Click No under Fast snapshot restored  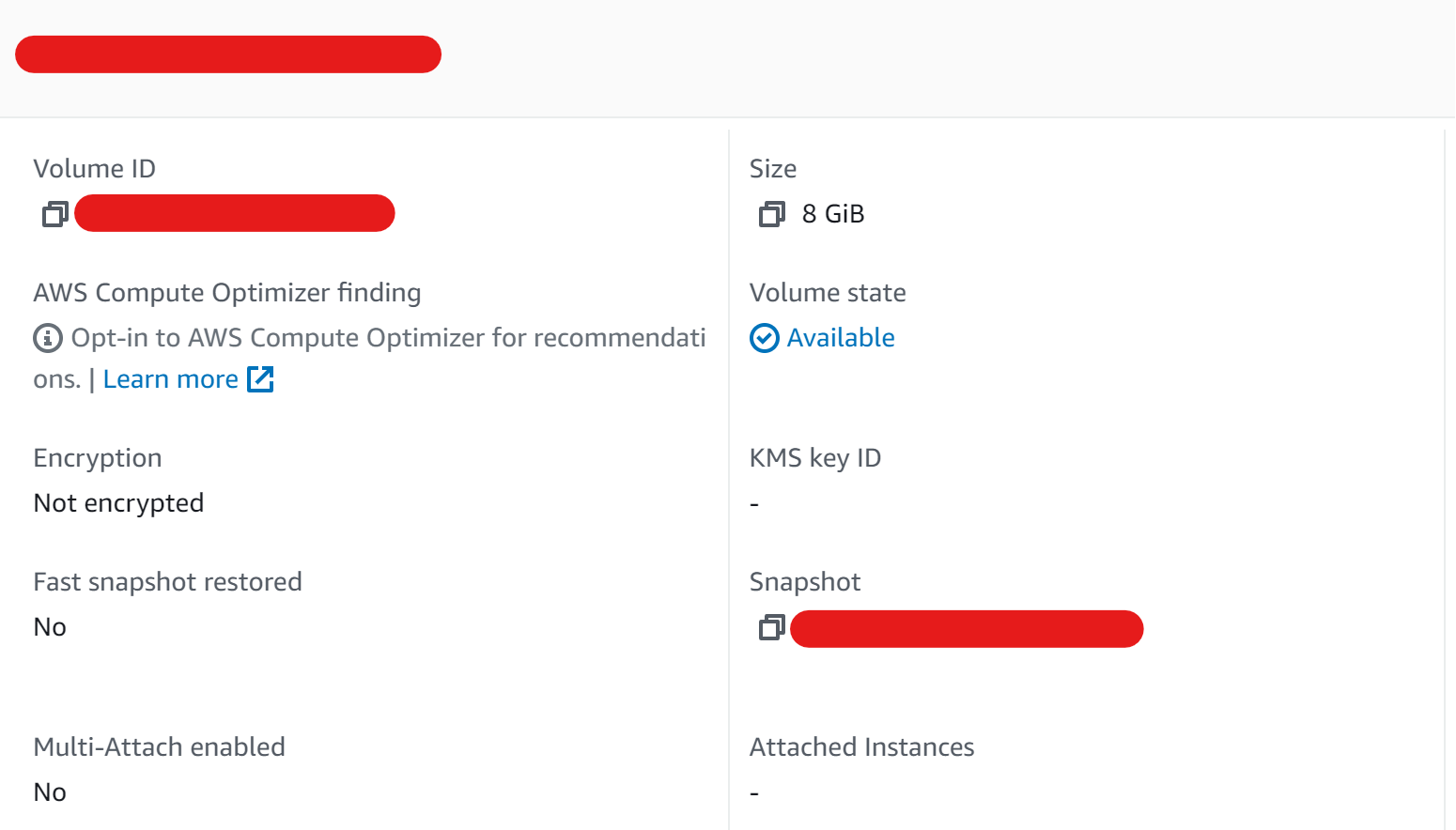tap(50, 627)
